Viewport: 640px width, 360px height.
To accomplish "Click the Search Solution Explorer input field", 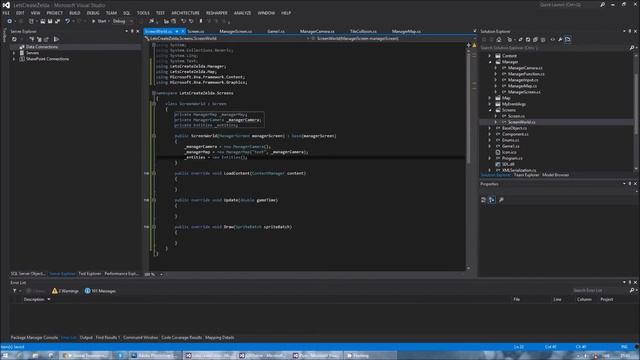I will pos(554,48).
